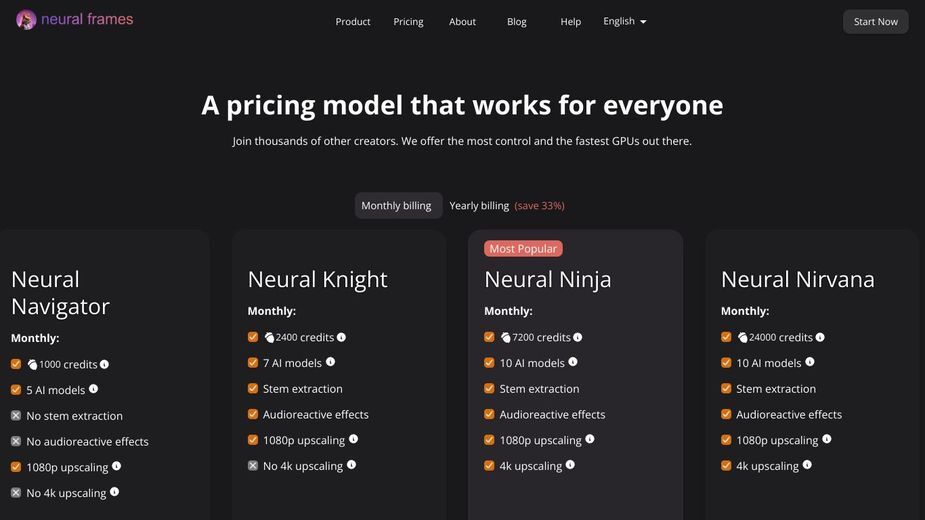Open info icon for Neural Ninja 4k upscaling

pos(570,465)
